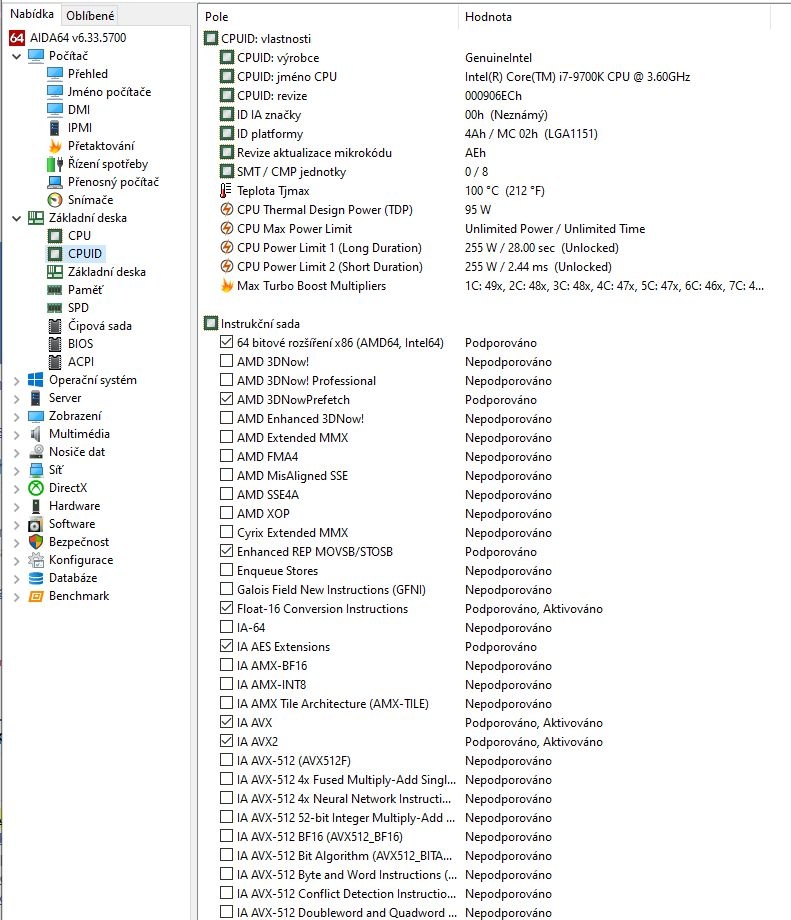Collapse the Základní deska tree node
The width and height of the screenshot is (791, 920).
(x=16, y=218)
